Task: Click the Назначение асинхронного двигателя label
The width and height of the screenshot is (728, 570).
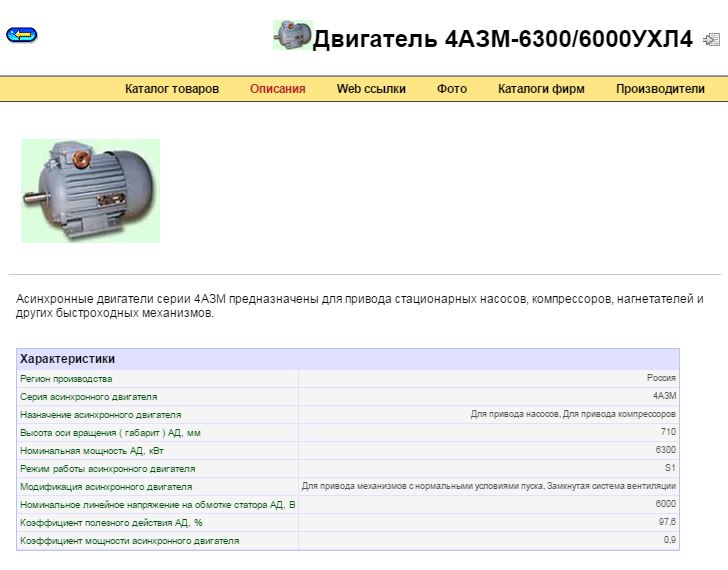Action: 101,415
